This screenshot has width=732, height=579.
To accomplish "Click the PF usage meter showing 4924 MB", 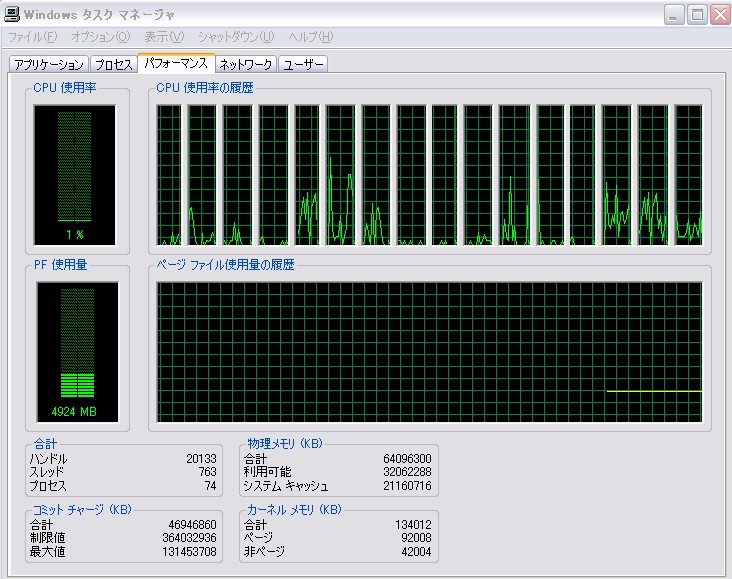I will click(77, 352).
